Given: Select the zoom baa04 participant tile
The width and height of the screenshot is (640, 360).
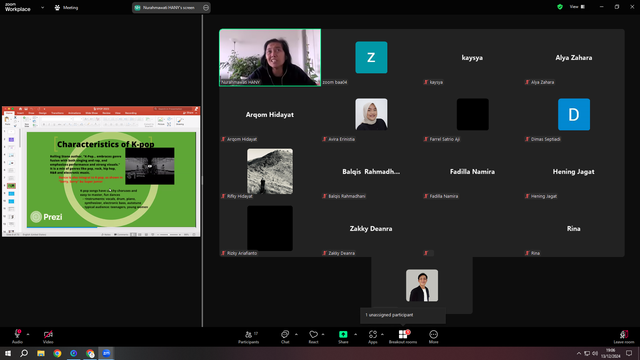Looking at the screenshot, I should click(371, 57).
